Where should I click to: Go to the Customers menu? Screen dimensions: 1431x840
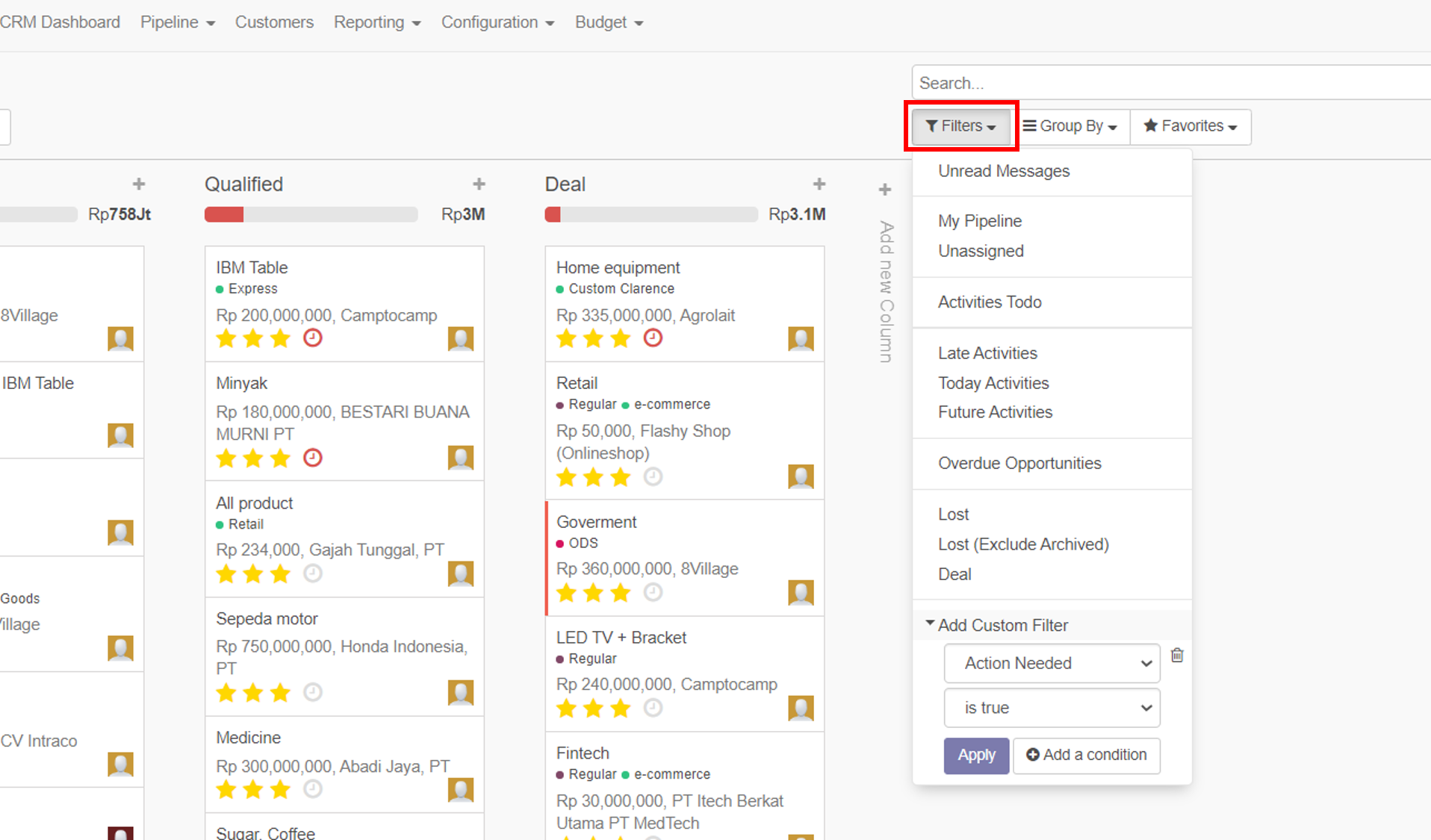(274, 22)
